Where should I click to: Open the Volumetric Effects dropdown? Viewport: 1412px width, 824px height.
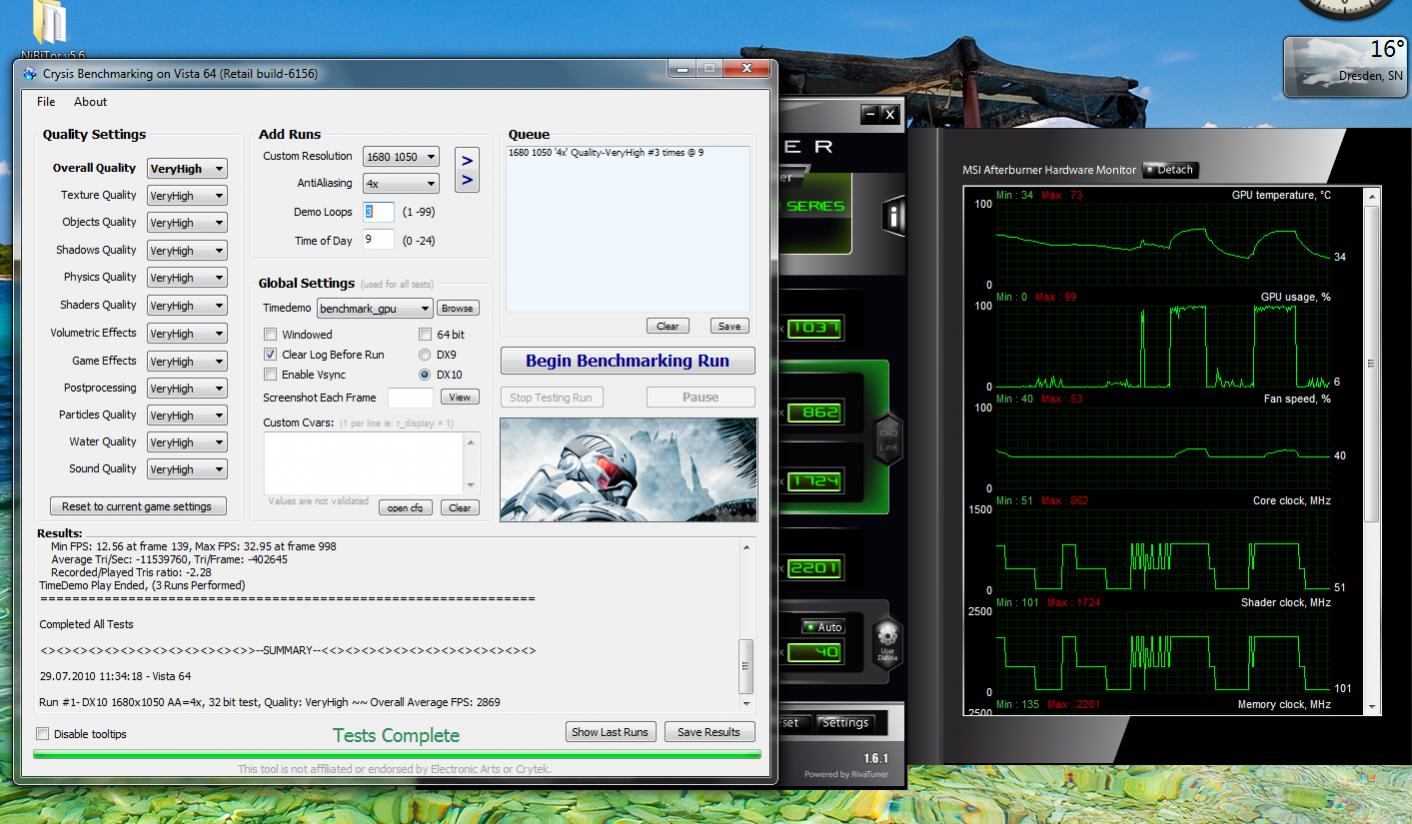187,334
